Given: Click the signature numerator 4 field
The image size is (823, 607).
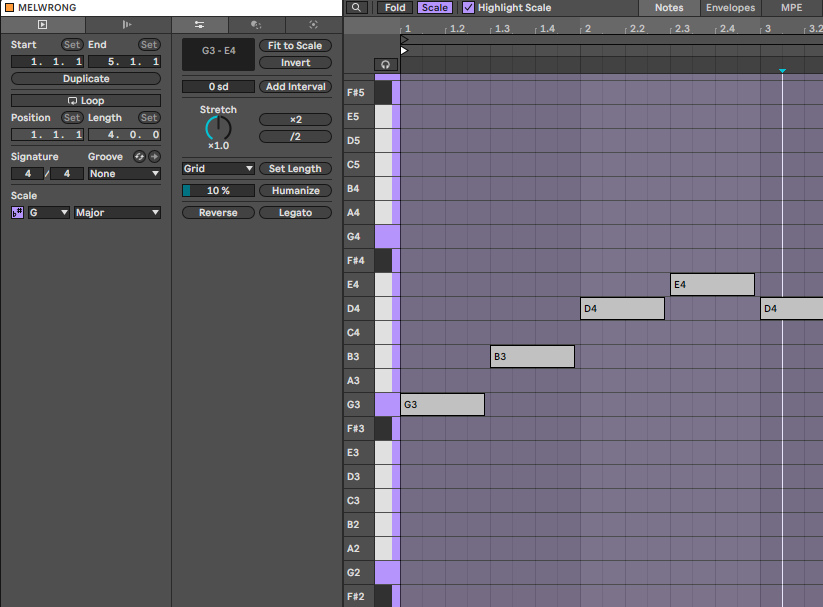Looking at the screenshot, I should pyautogui.click(x=27, y=174).
